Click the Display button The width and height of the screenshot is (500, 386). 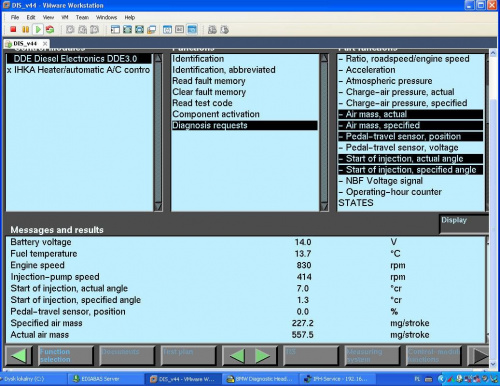[464, 224]
